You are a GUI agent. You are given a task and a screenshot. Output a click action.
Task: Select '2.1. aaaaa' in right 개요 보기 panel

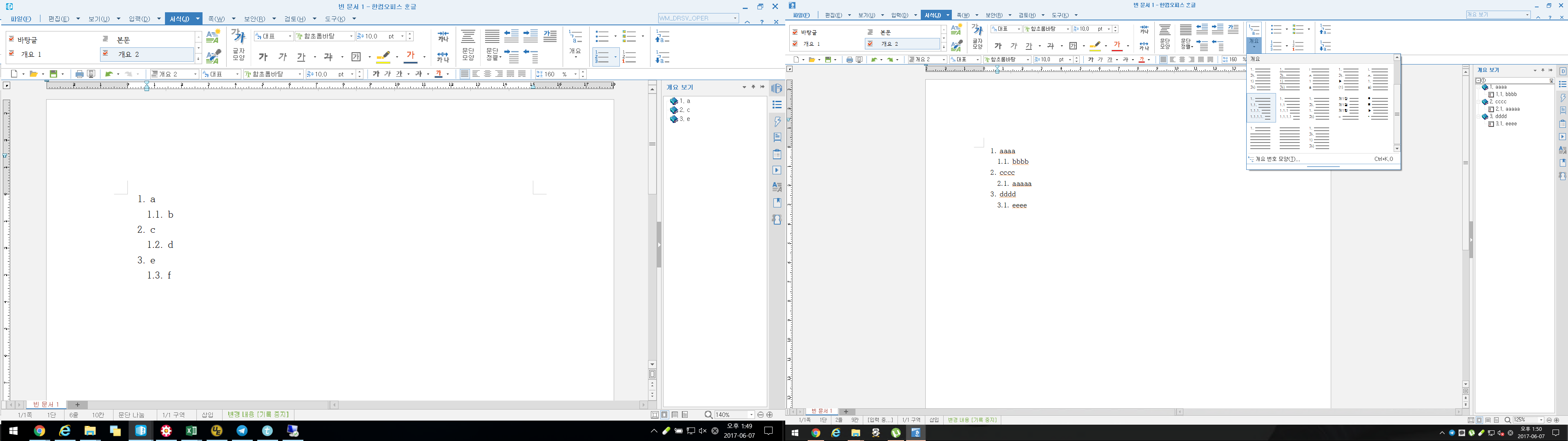pos(1503,109)
